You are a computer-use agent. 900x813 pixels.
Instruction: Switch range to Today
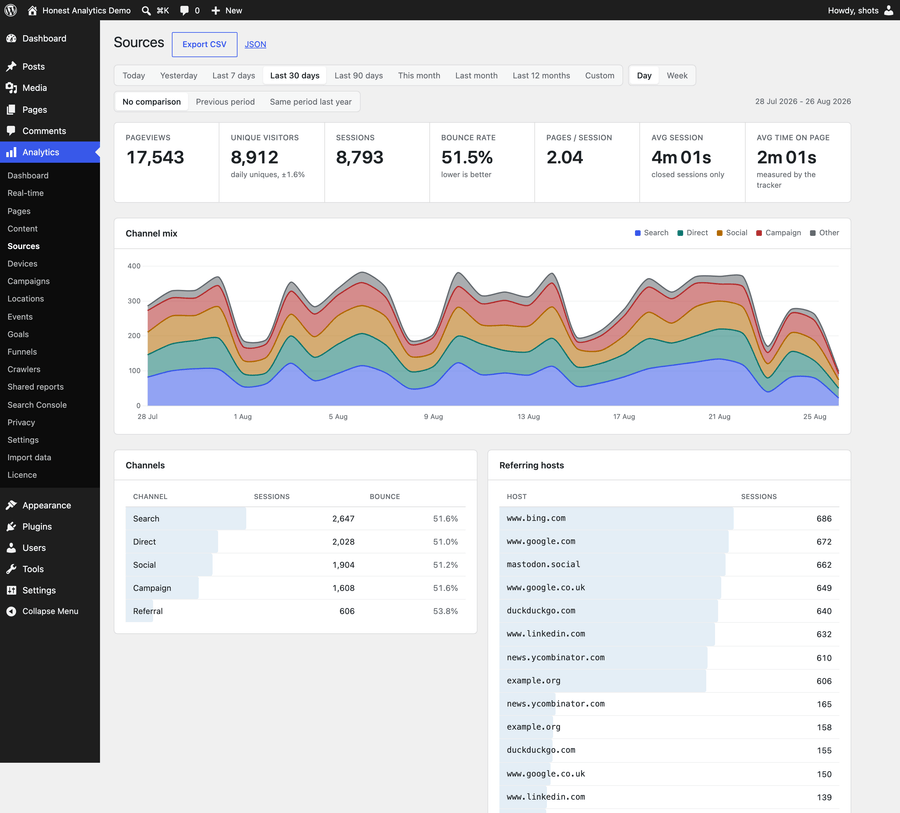click(134, 76)
